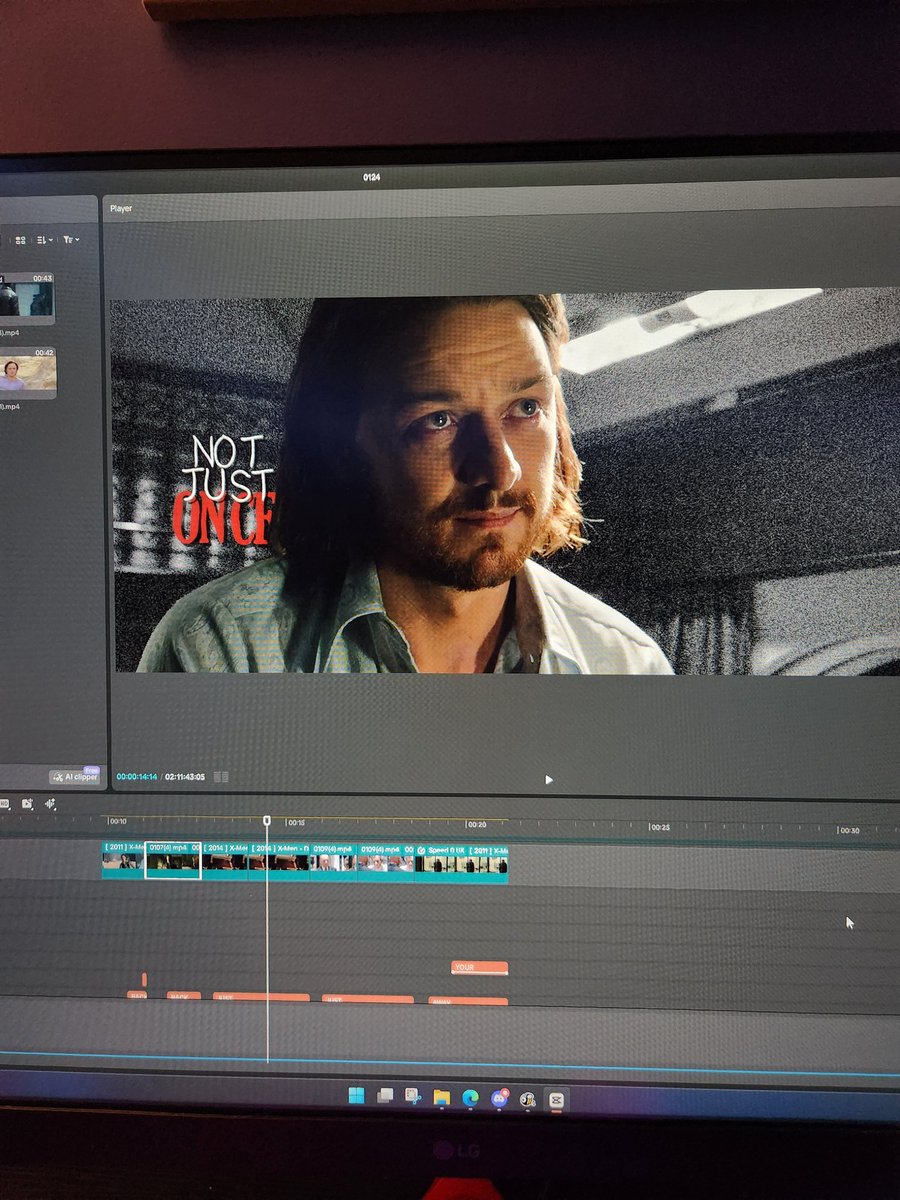Play the preview in the player
The image size is (900, 1200).
(x=548, y=780)
